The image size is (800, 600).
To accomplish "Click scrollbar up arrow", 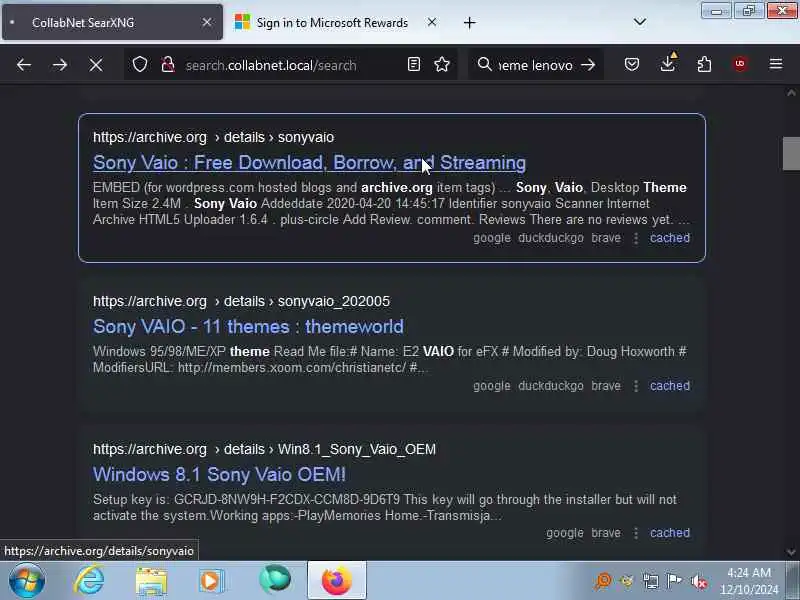I will click(791, 93).
